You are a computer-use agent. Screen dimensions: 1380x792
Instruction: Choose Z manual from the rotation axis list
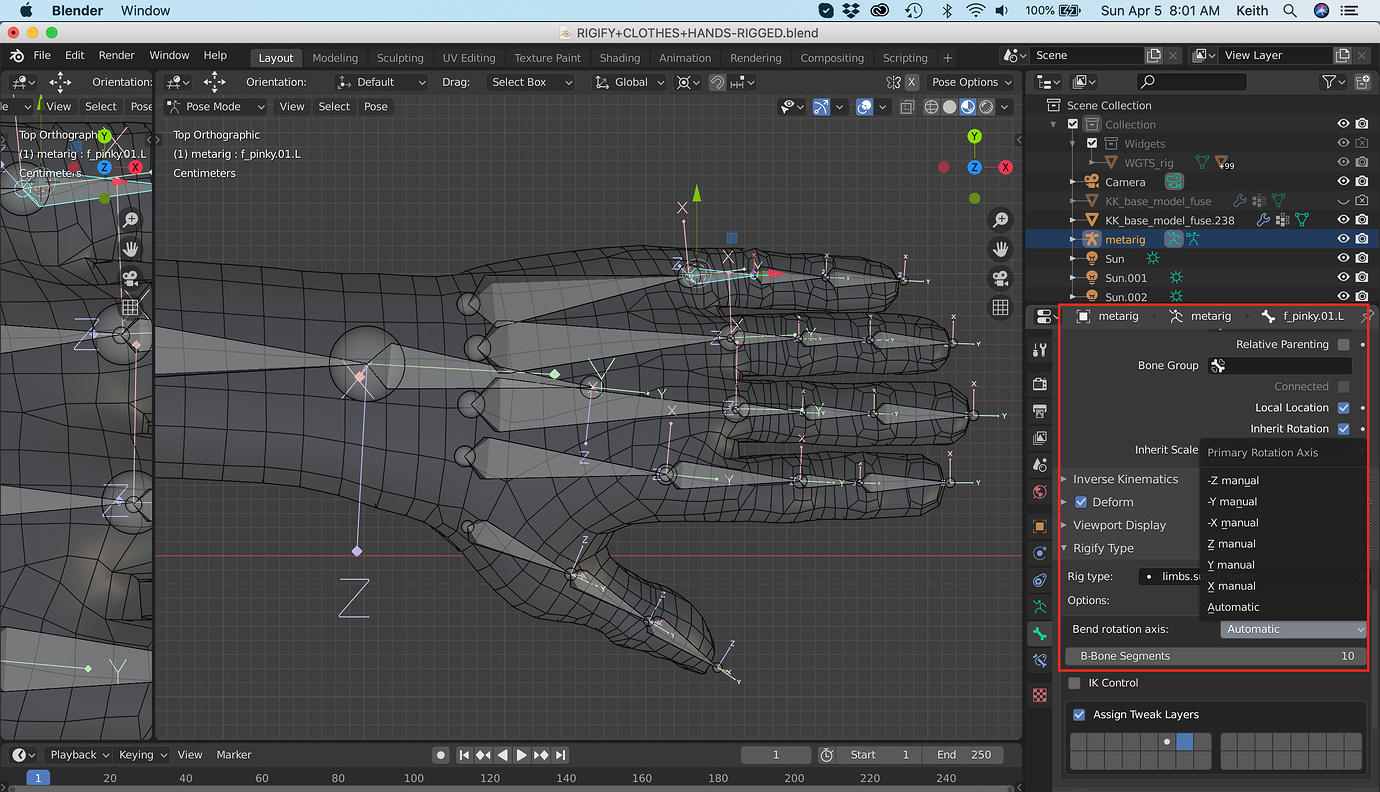(1231, 544)
